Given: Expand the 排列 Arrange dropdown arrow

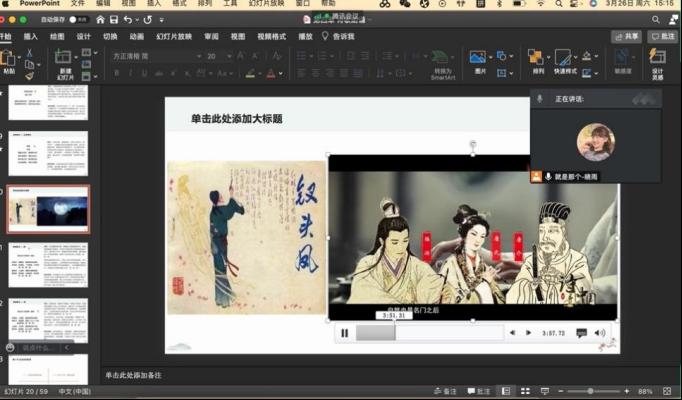Looking at the screenshot, I should coord(548,57).
